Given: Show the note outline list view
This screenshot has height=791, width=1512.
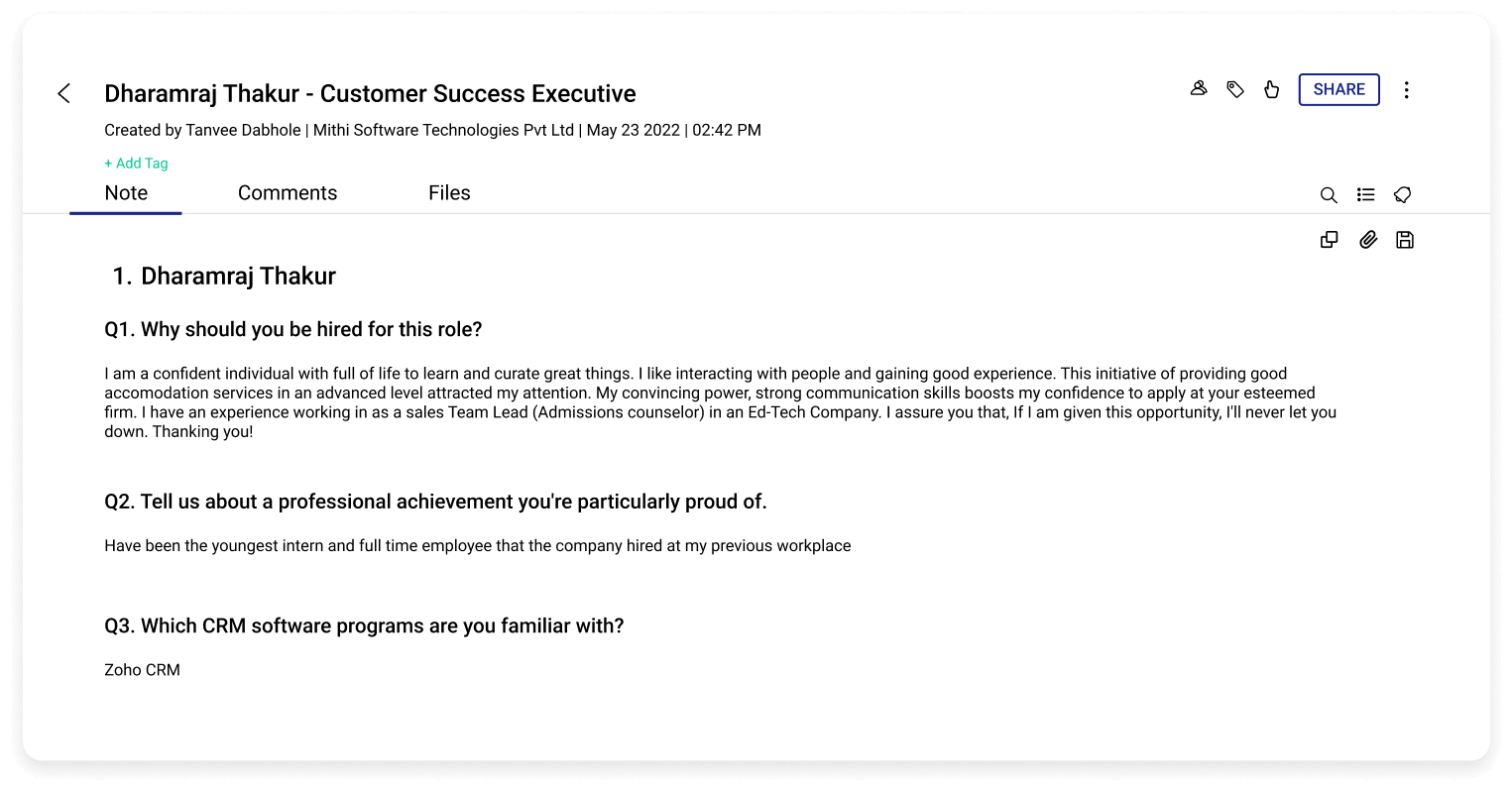Looking at the screenshot, I should (1365, 194).
